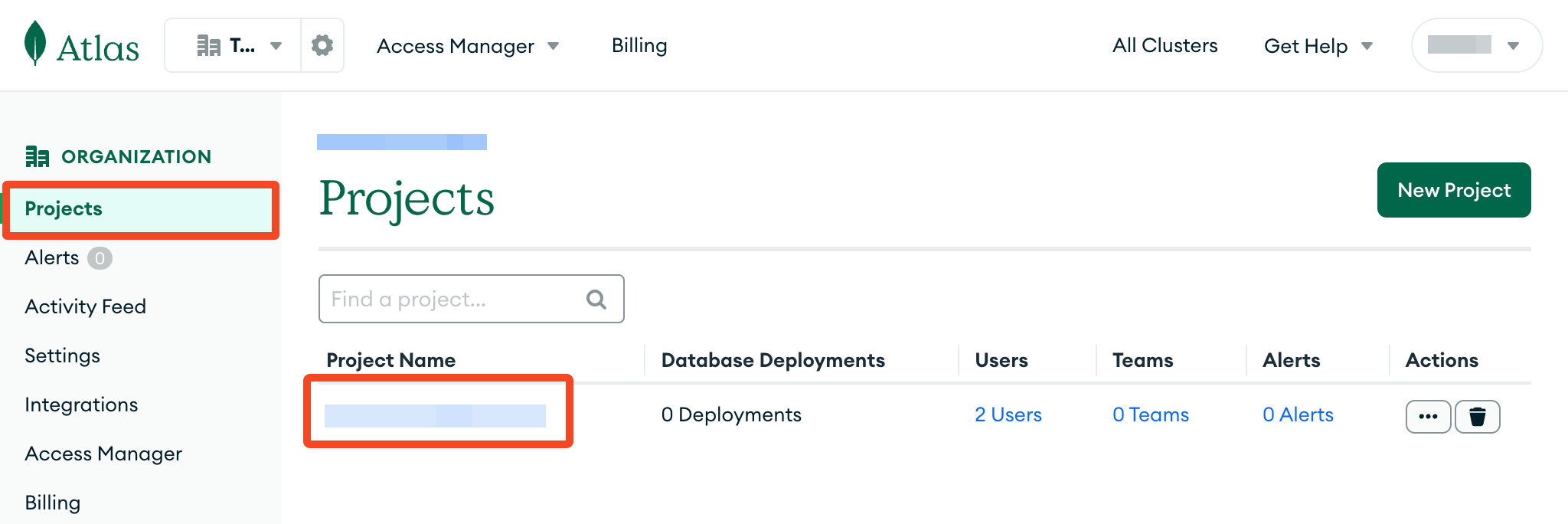Click the Database Deployments column header

(773, 360)
